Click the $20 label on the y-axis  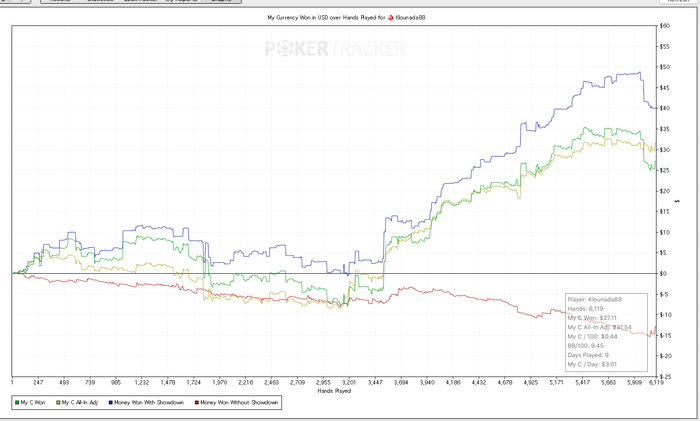click(x=665, y=191)
